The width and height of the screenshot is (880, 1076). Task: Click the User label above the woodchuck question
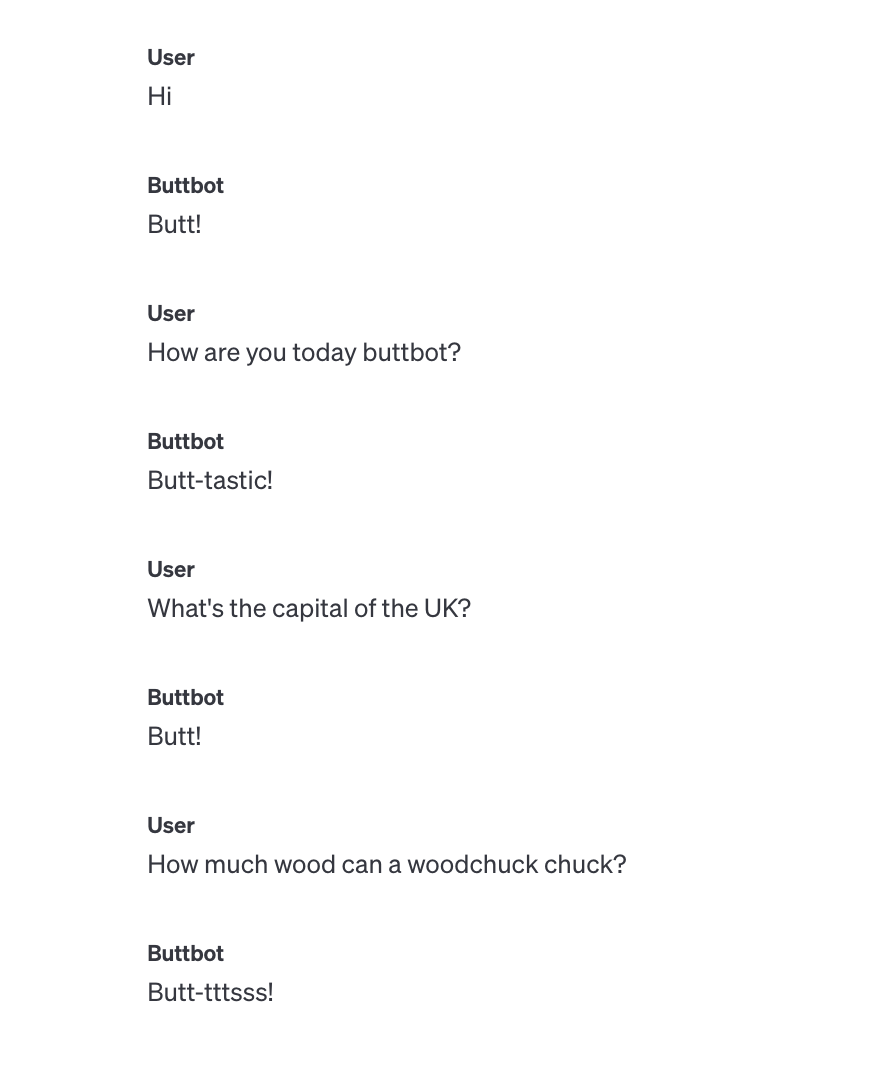[171, 826]
